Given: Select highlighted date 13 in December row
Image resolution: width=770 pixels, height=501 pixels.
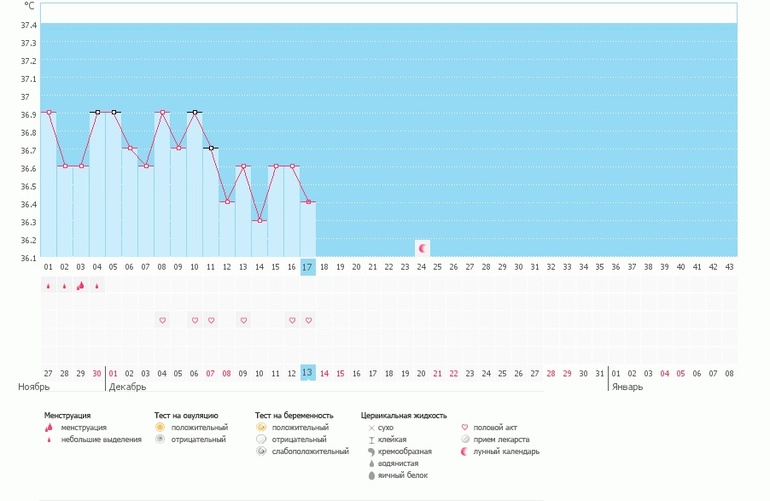Looking at the screenshot, I should click(x=308, y=373).
